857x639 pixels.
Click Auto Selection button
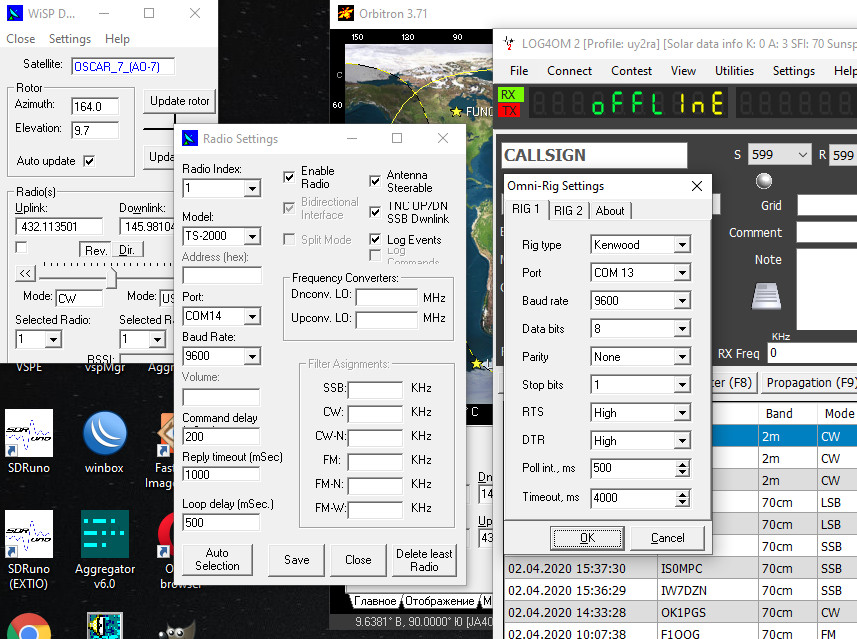[218, 560]
